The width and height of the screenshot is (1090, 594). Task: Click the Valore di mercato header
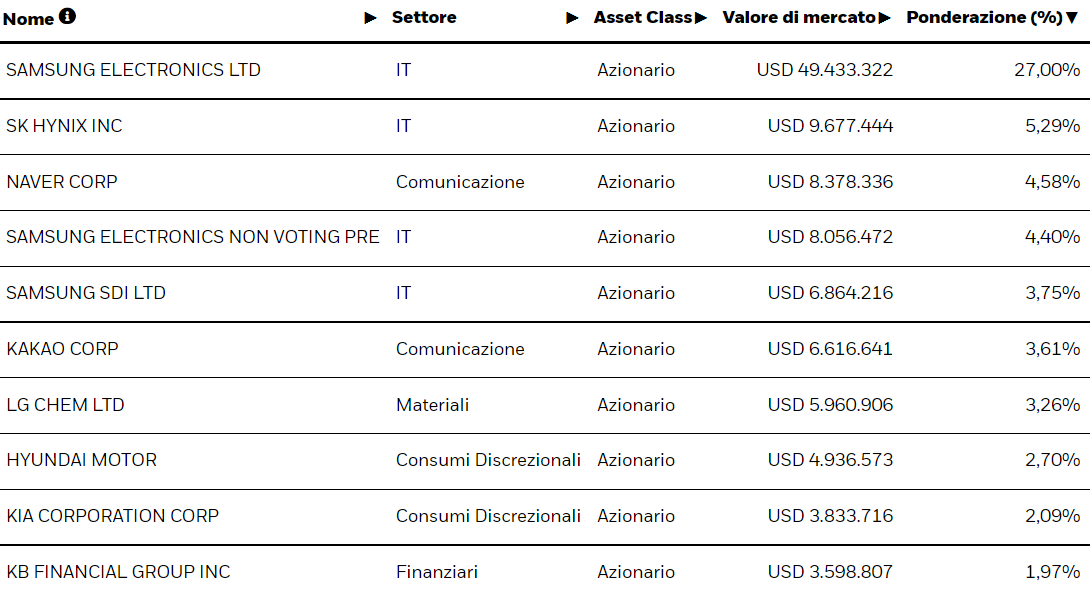tap(798, 18)
